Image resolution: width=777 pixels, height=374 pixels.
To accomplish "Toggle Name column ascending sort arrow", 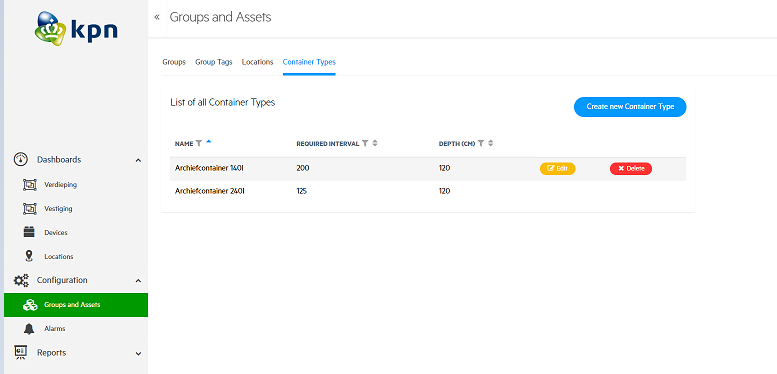I will coord(209,142).
